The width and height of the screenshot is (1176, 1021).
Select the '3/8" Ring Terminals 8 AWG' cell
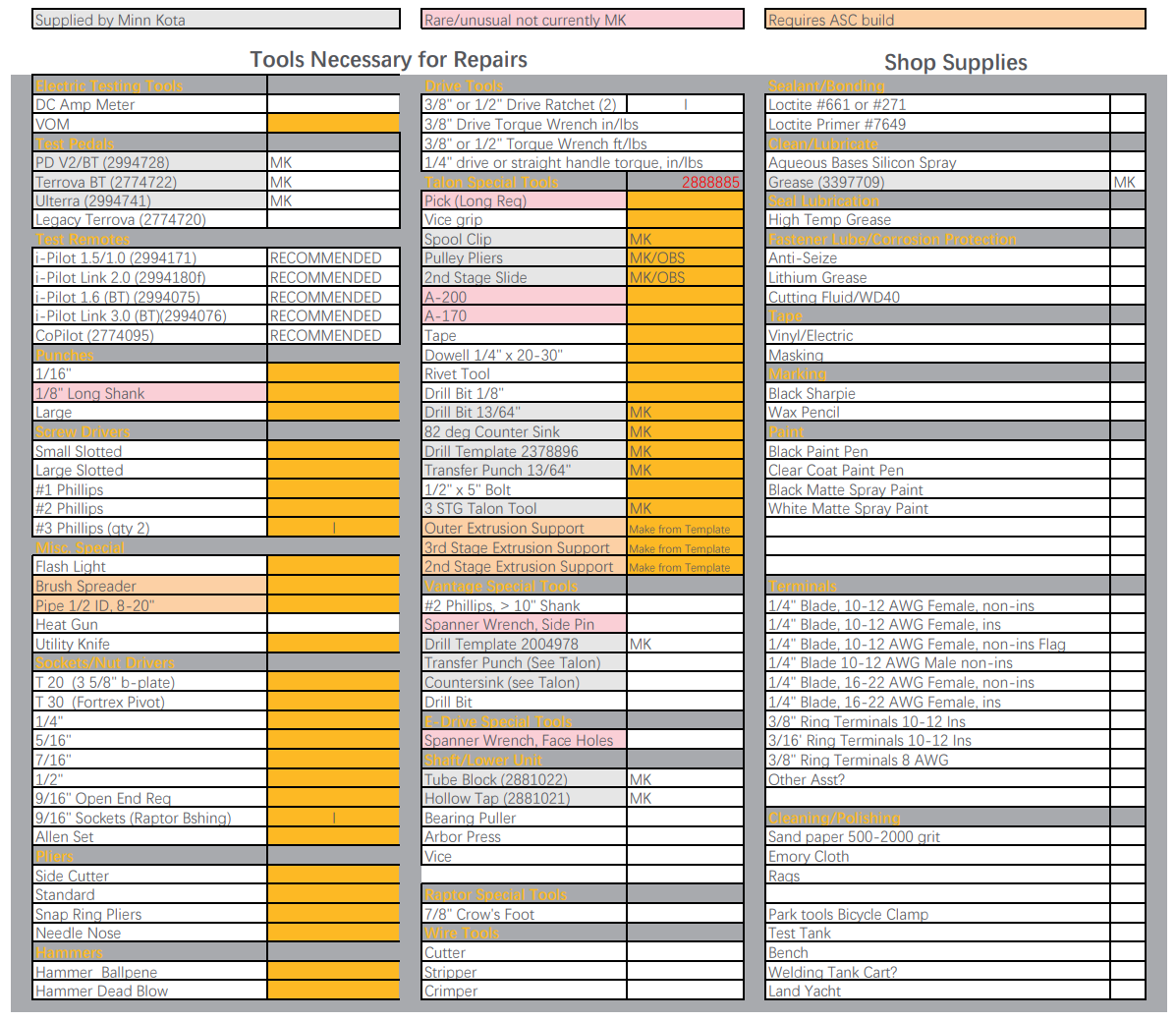(x=937, y=760)
